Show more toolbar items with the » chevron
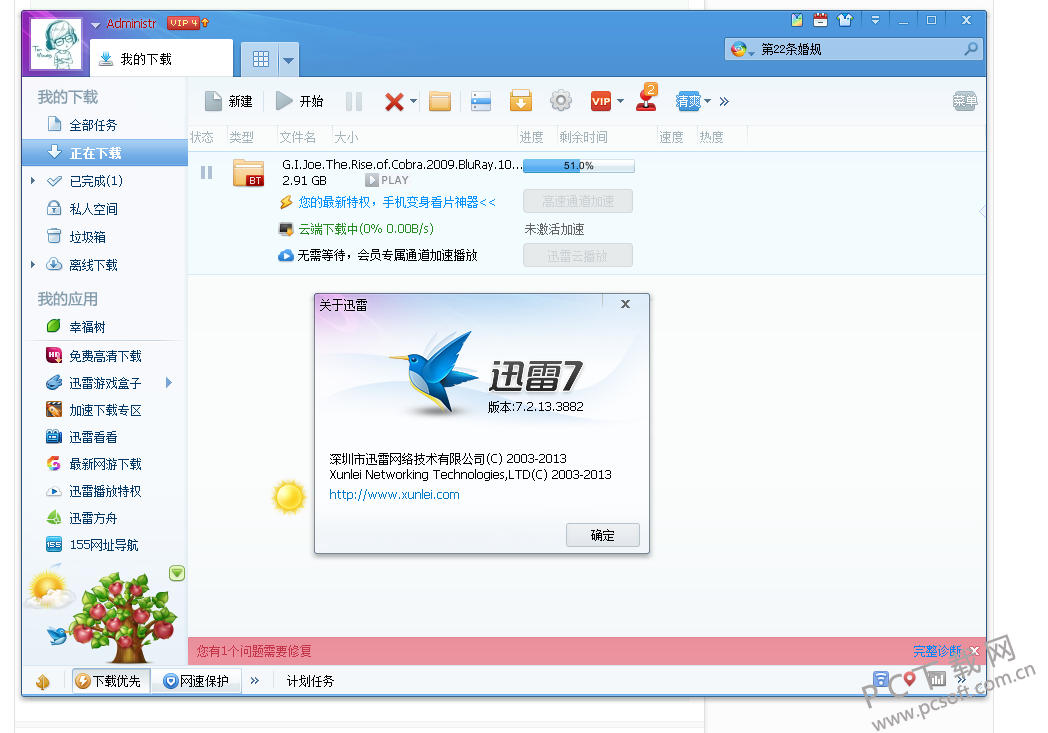 point(724,102)
